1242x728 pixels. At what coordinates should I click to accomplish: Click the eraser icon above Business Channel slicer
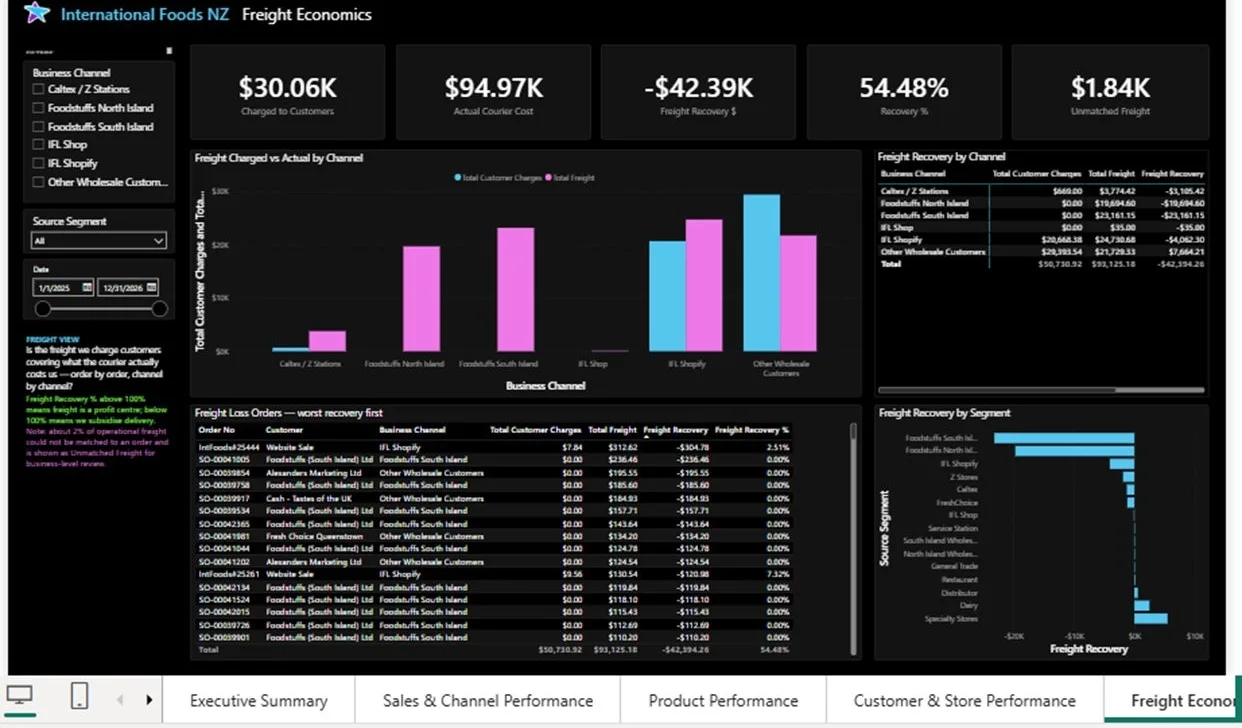[169, 50]
